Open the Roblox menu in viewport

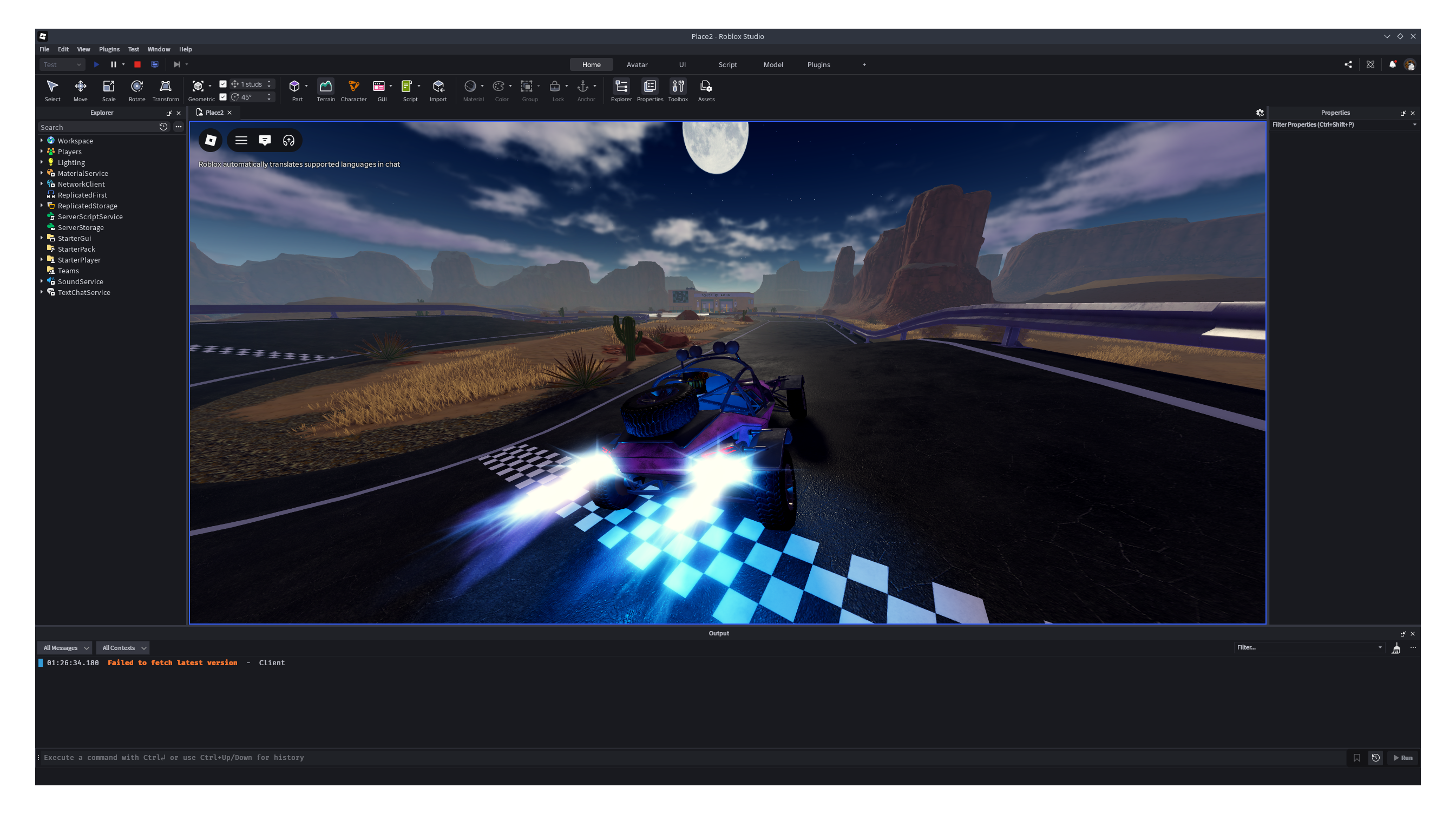point(210,140)
